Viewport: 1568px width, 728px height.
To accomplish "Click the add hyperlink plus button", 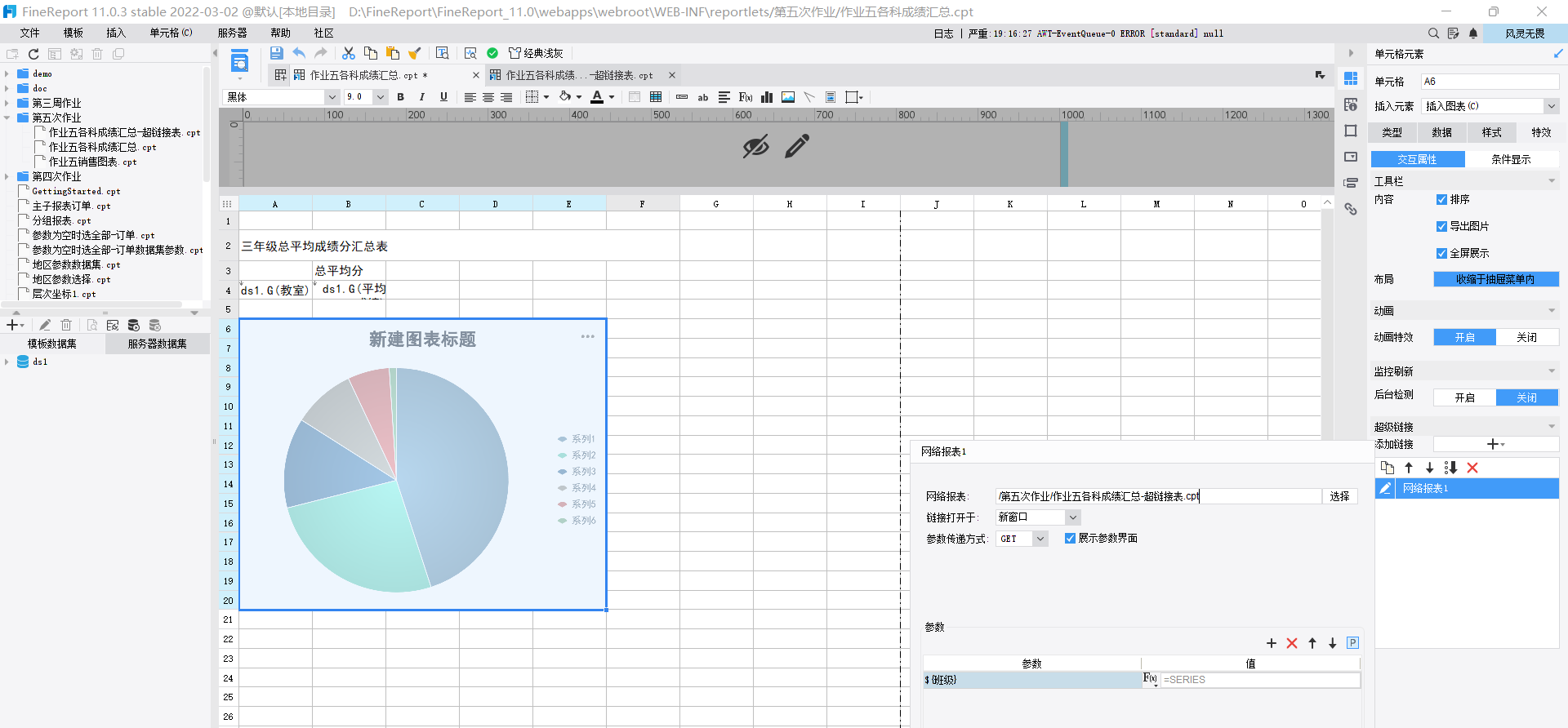I will click(1496, 444).
